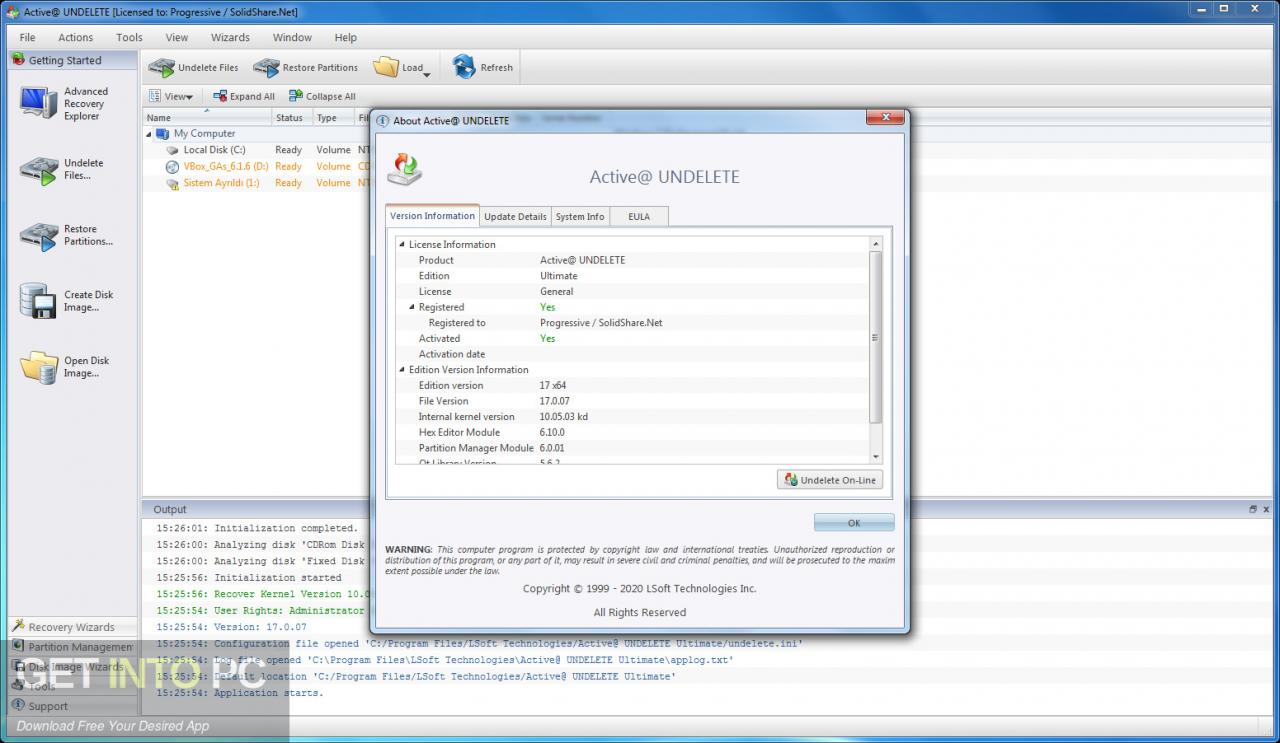This screenshot has height=743, width=1280.
Task: Select the 'File Version' row
Action: click(x=633, y=401)
